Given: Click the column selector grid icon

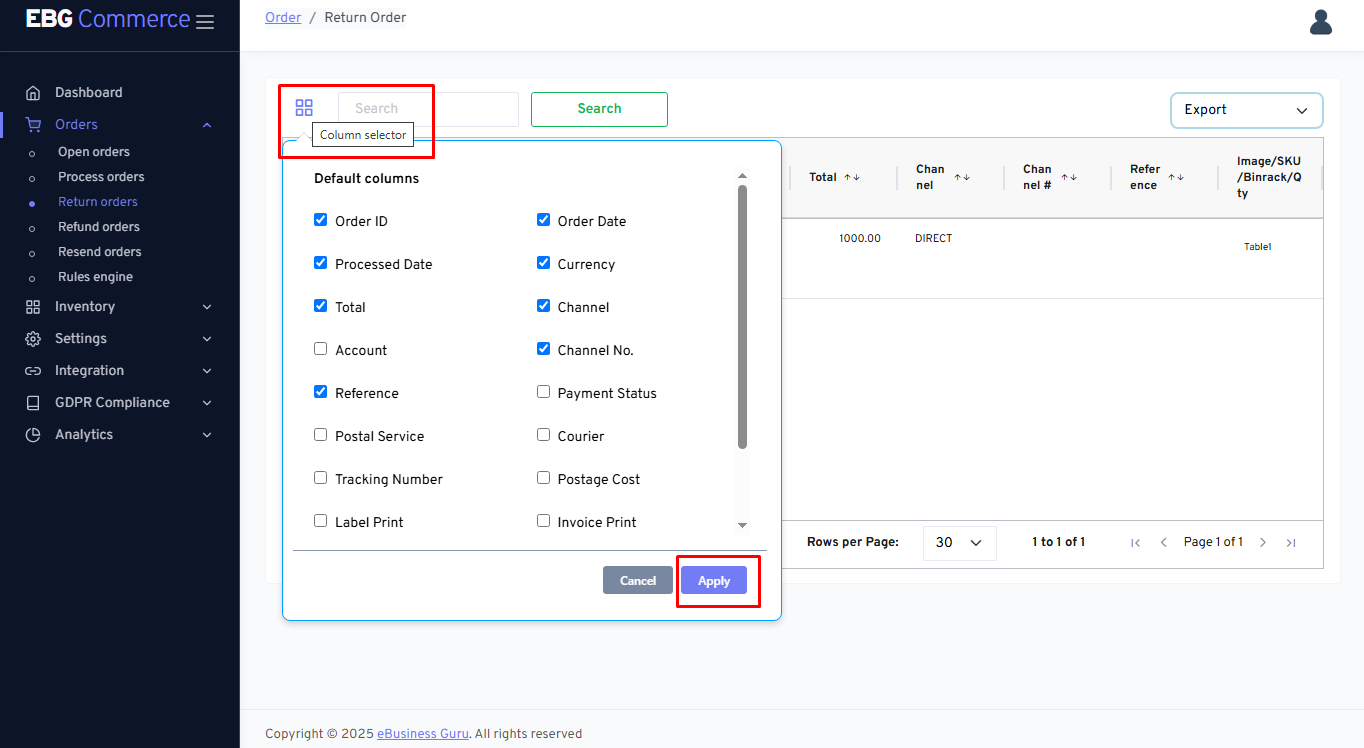Looking at the screenshot, I should tap(304, 108).
